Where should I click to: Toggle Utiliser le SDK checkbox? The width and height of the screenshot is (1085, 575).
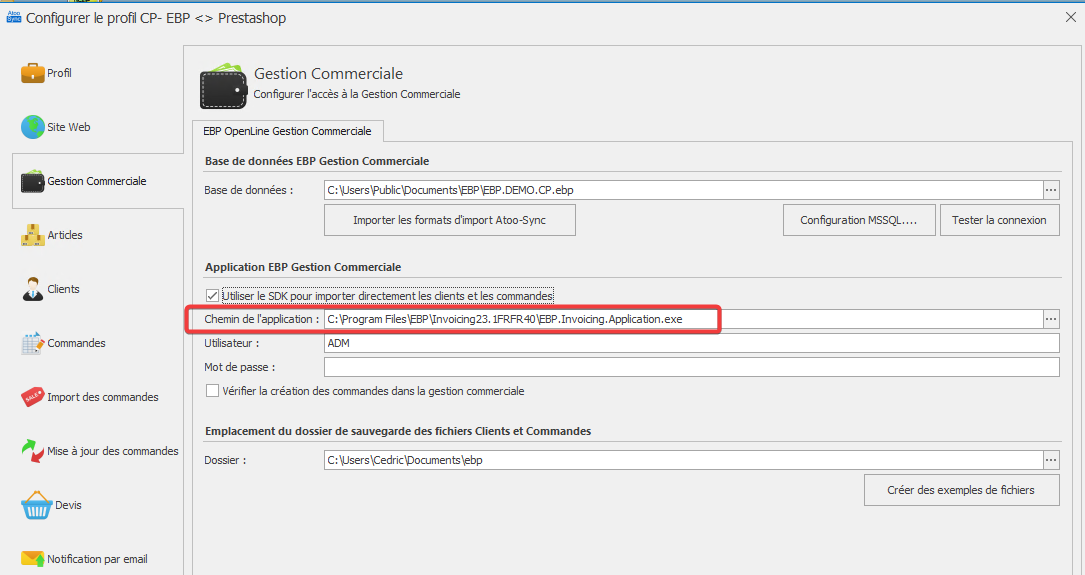tap(212, 296)
